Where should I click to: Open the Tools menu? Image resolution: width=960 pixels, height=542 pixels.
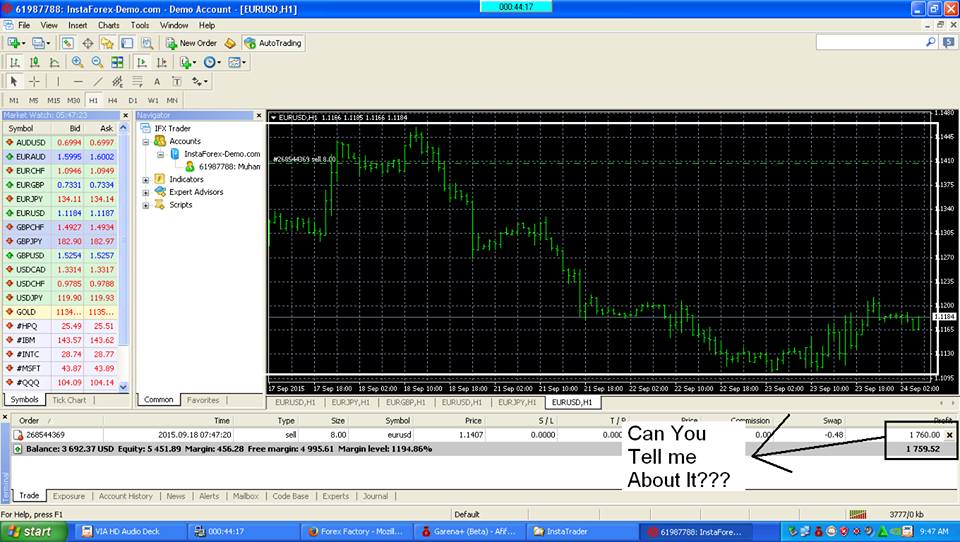pos(140,25)
